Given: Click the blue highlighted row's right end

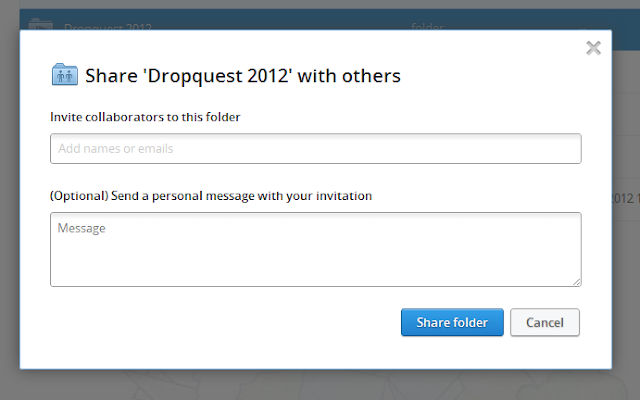Looking at the screenshot, I should (x=626, y=40).
